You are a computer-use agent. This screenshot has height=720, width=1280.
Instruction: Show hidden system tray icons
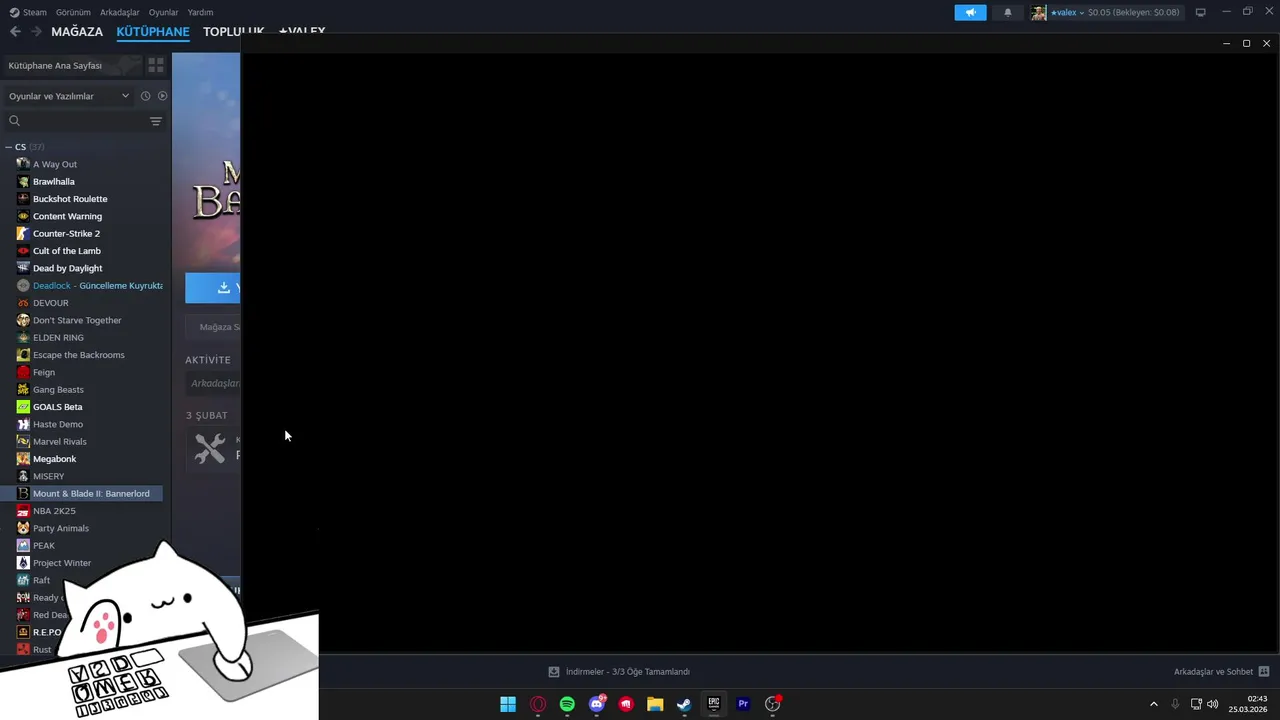click(1153, 704)
